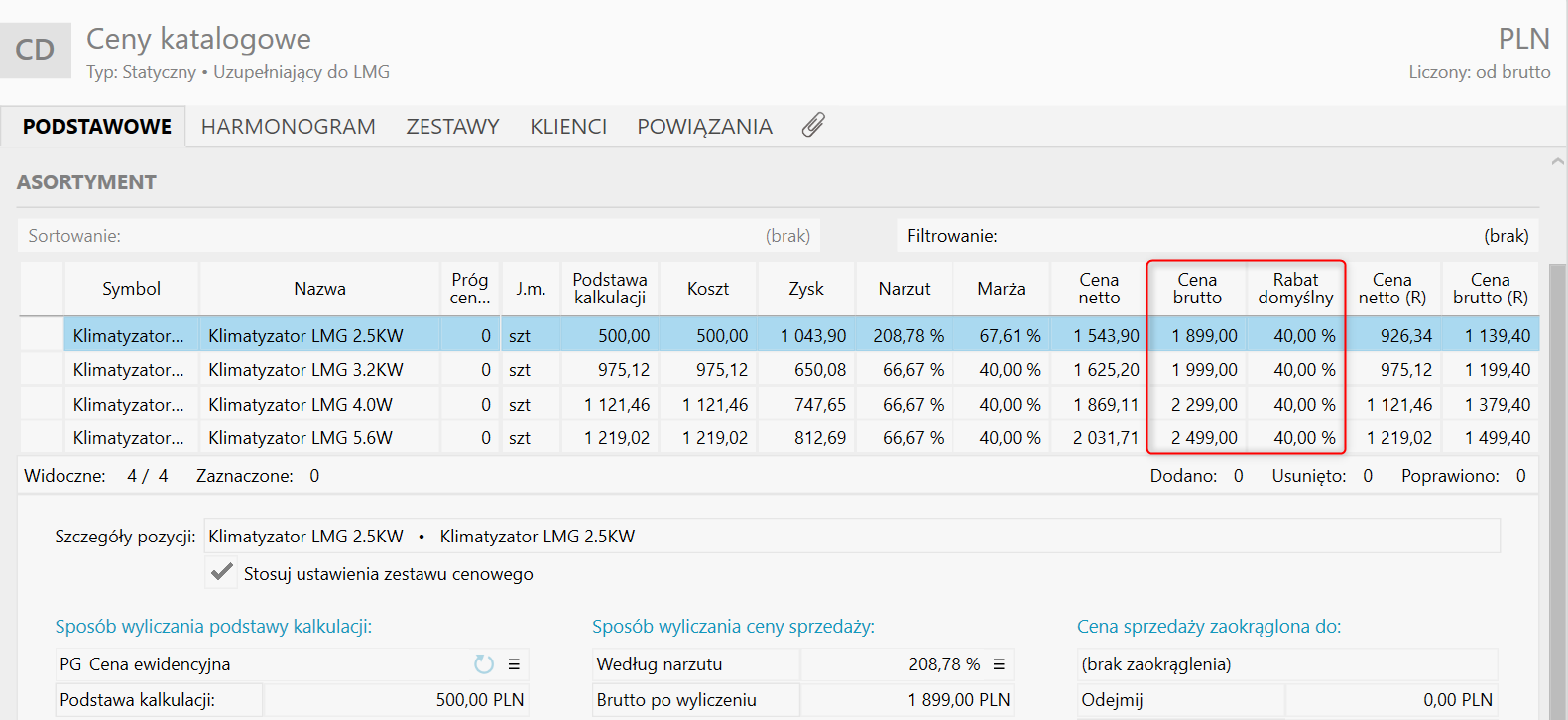Click the Koszt column header
The image size is (1568, 720).
(708, 289)
